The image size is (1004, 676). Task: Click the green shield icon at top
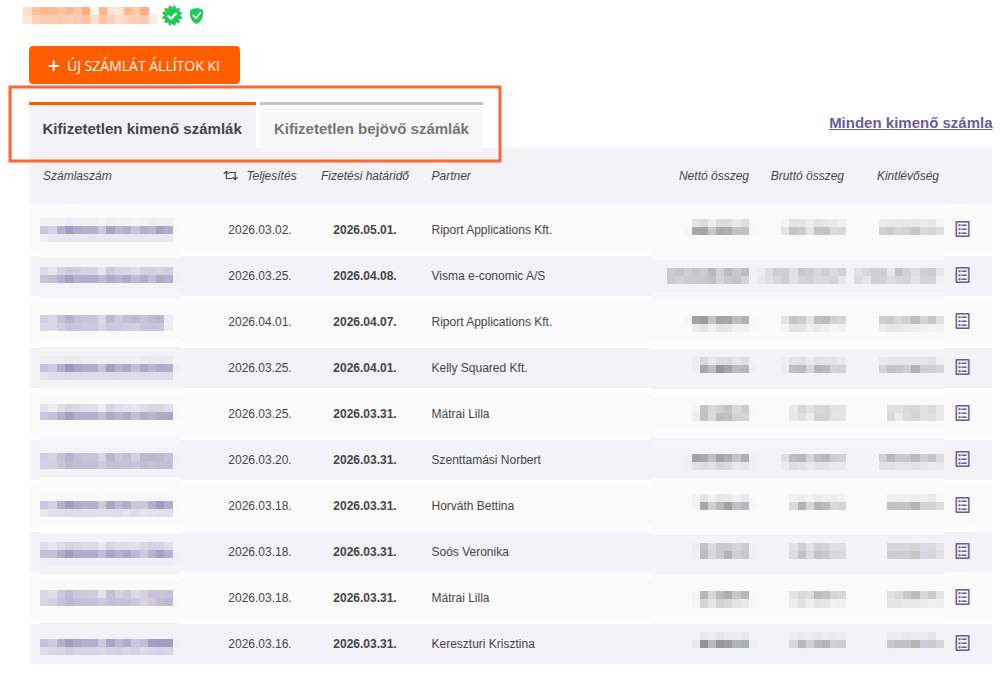pos(197,16)
